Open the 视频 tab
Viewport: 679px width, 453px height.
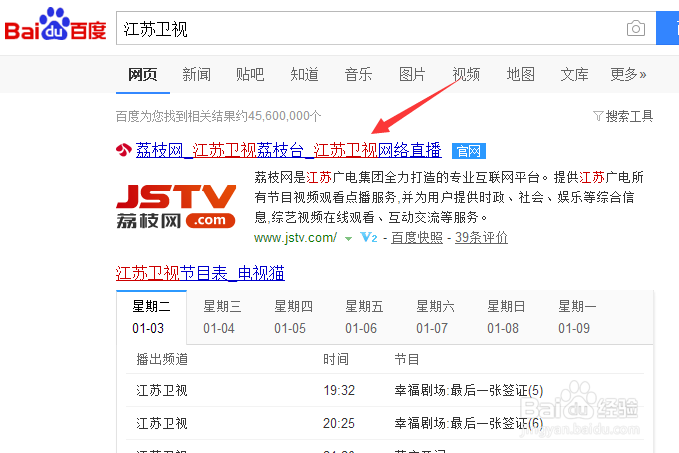[466, 74]
